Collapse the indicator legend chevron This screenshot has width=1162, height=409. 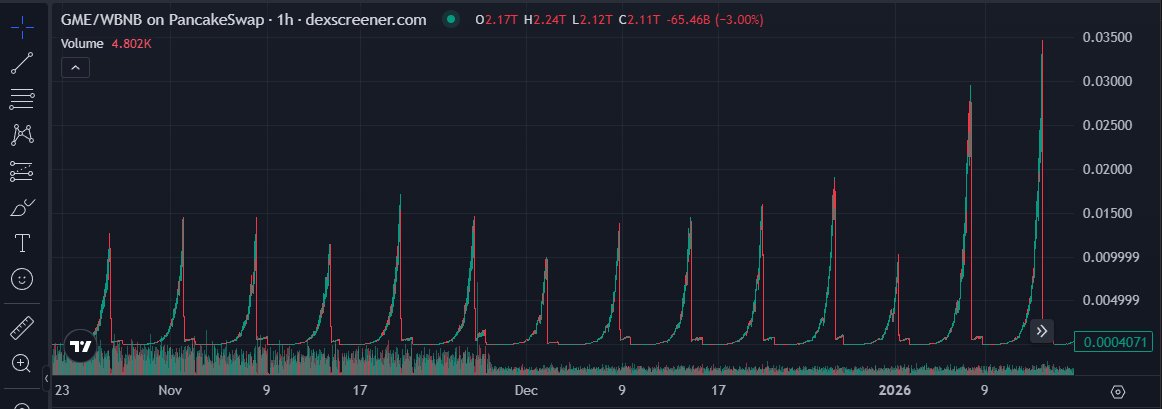[x=76, y=67]
